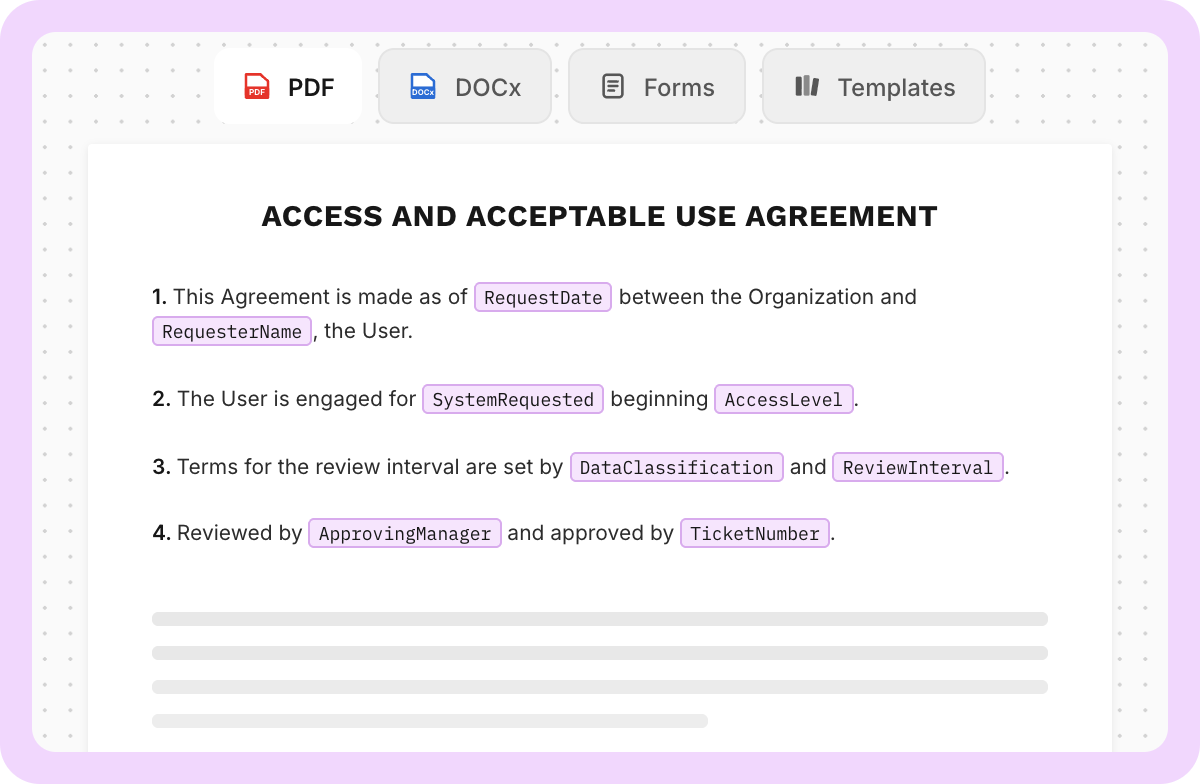Click the text "This Agreement is made as of"
Viewport: 1200px width, 784px height.
click(x=320, y=297)
